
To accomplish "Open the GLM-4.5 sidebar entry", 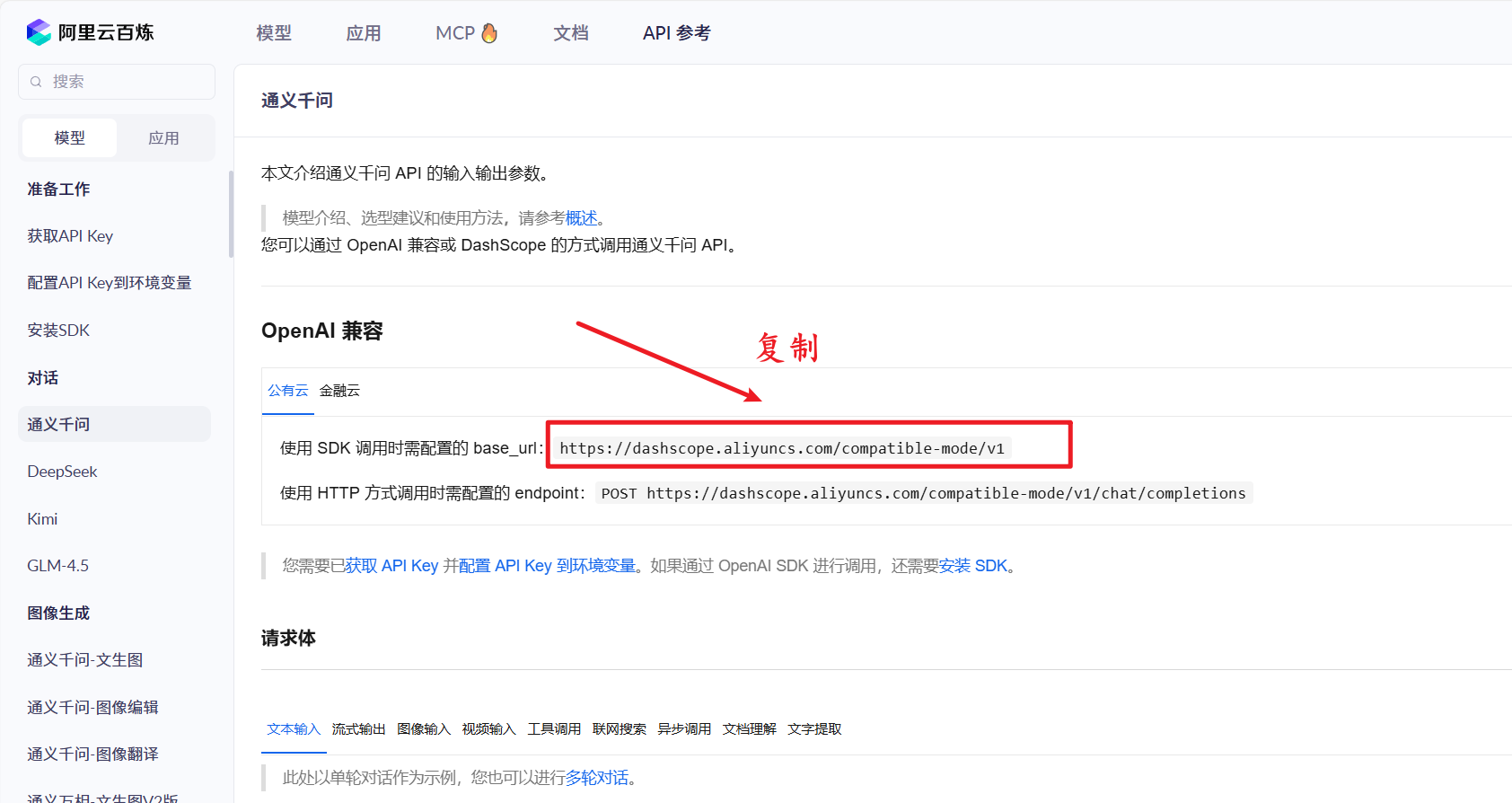I will (57, 566).
